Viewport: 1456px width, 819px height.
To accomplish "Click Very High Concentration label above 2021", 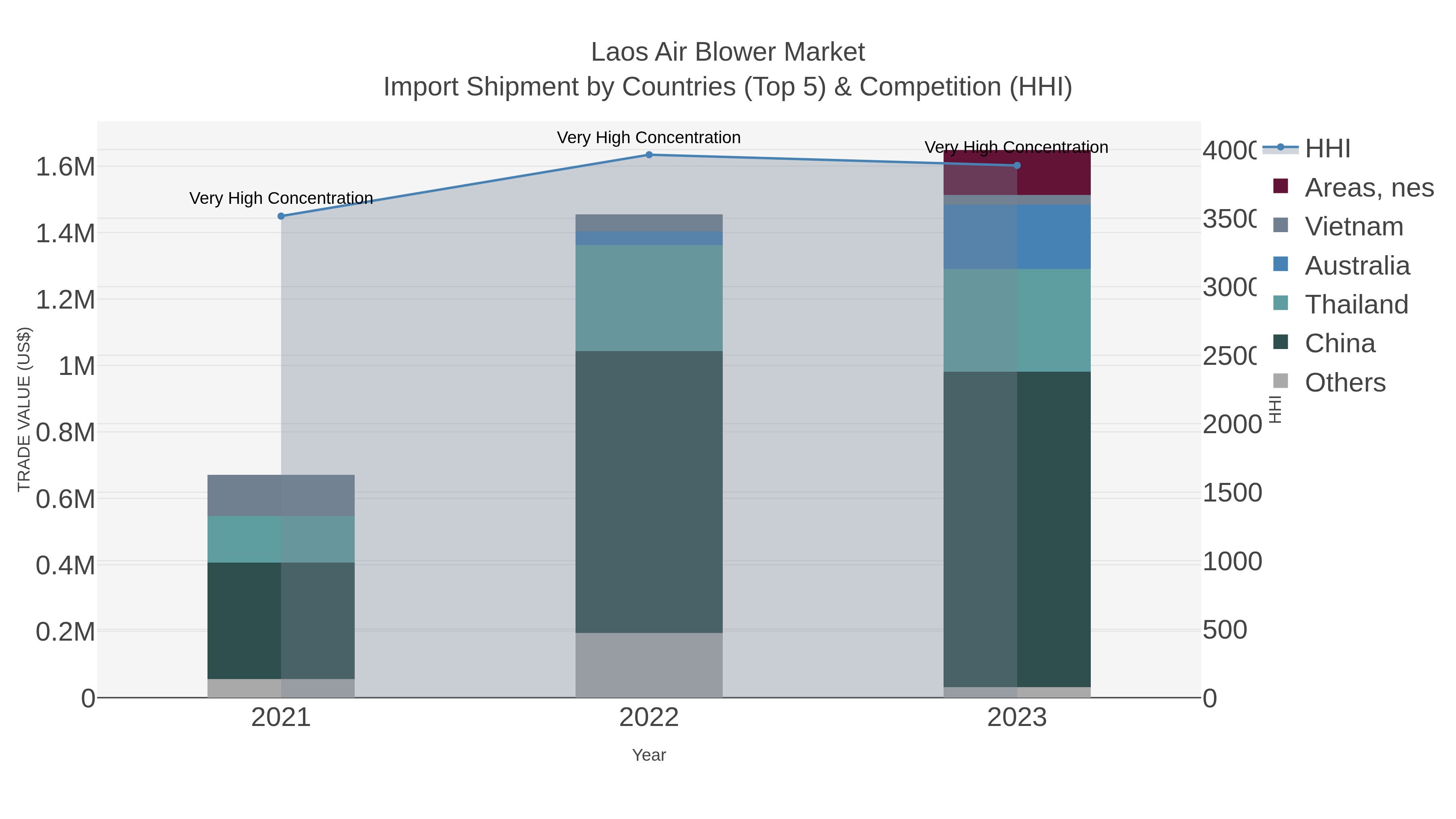I will click(x=281, y=198).
